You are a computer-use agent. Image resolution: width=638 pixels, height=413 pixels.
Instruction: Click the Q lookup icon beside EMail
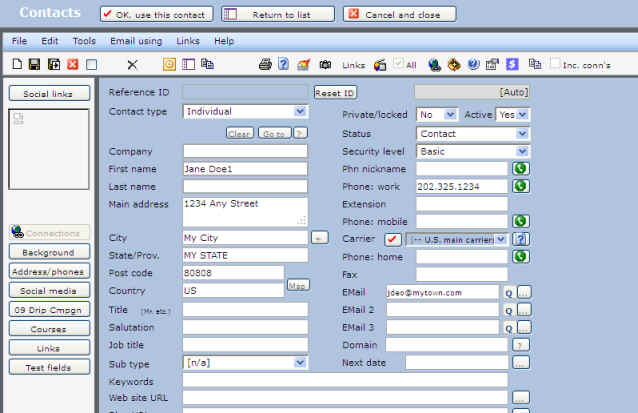click(509, 293)
